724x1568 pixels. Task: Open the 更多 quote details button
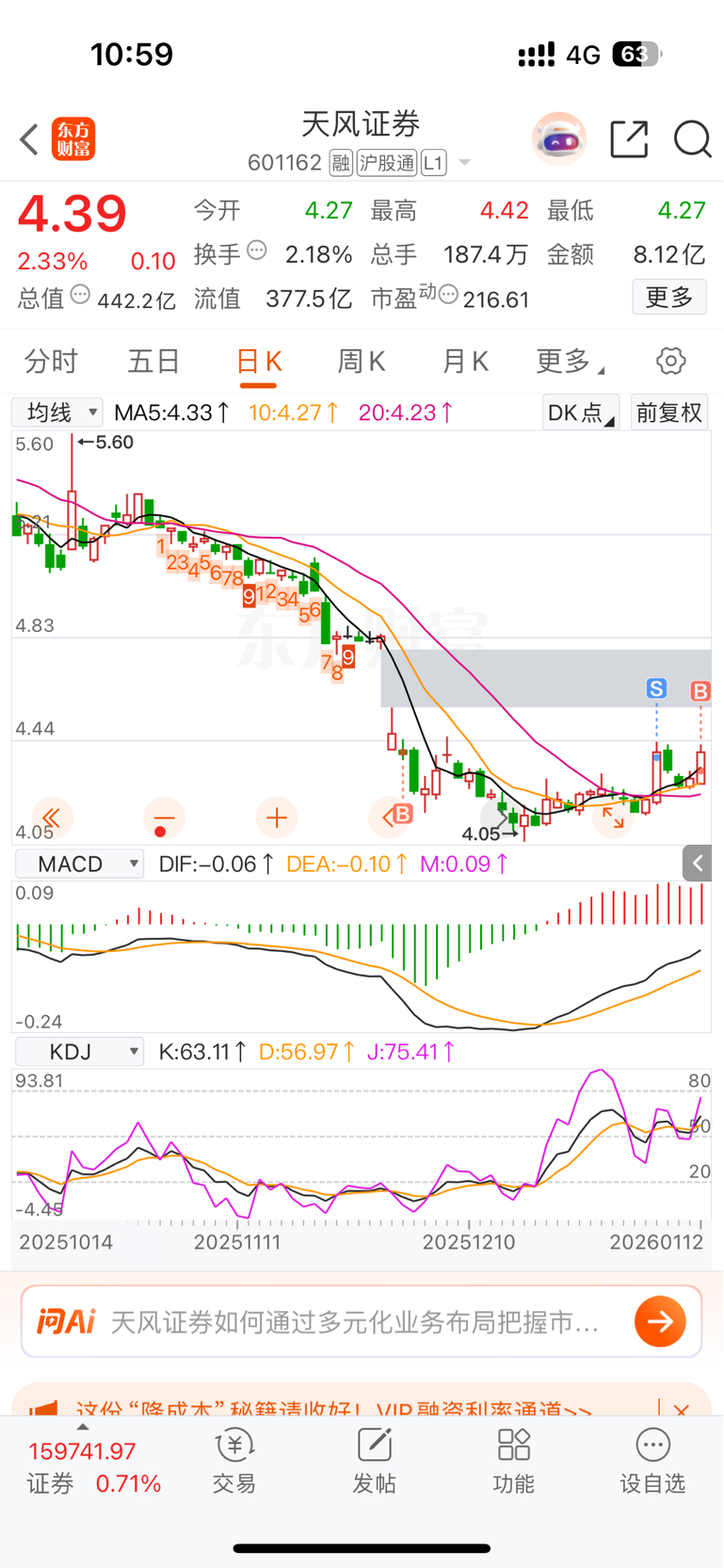(x=669, y=298)
